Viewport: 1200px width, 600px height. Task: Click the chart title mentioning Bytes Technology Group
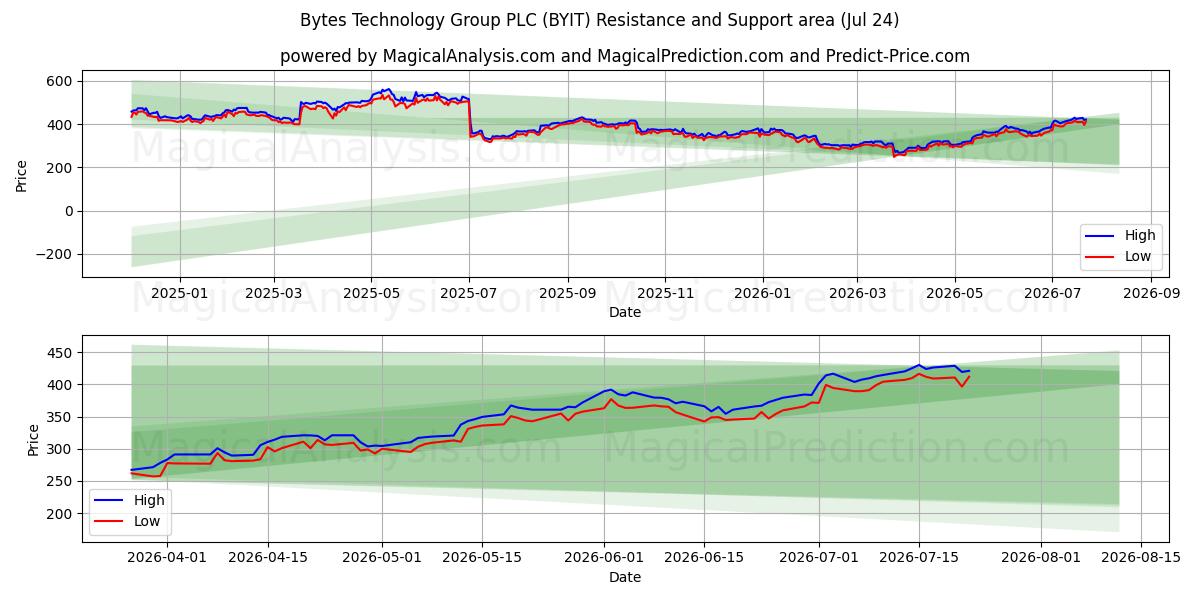[600, 20]
